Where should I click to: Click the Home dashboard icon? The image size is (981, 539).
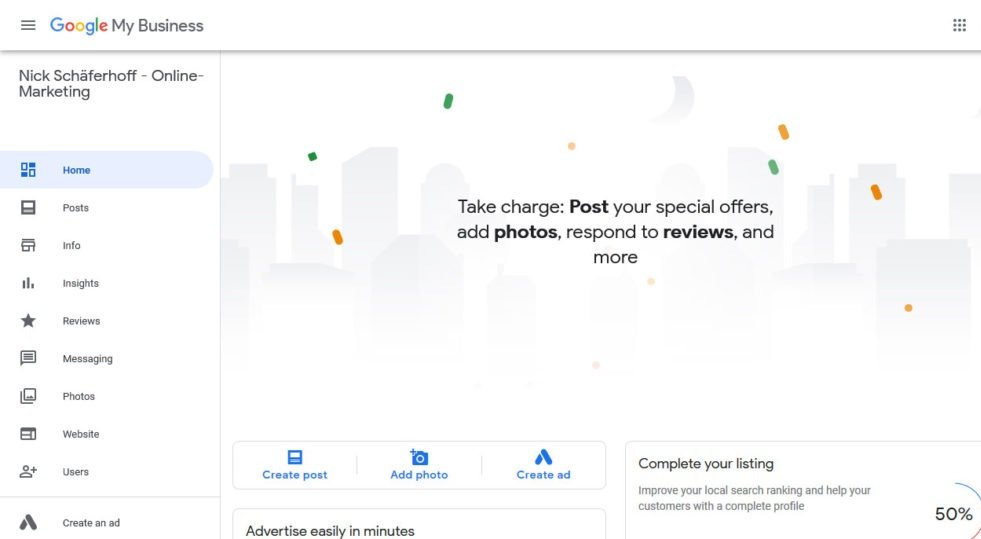pos(28,170)
